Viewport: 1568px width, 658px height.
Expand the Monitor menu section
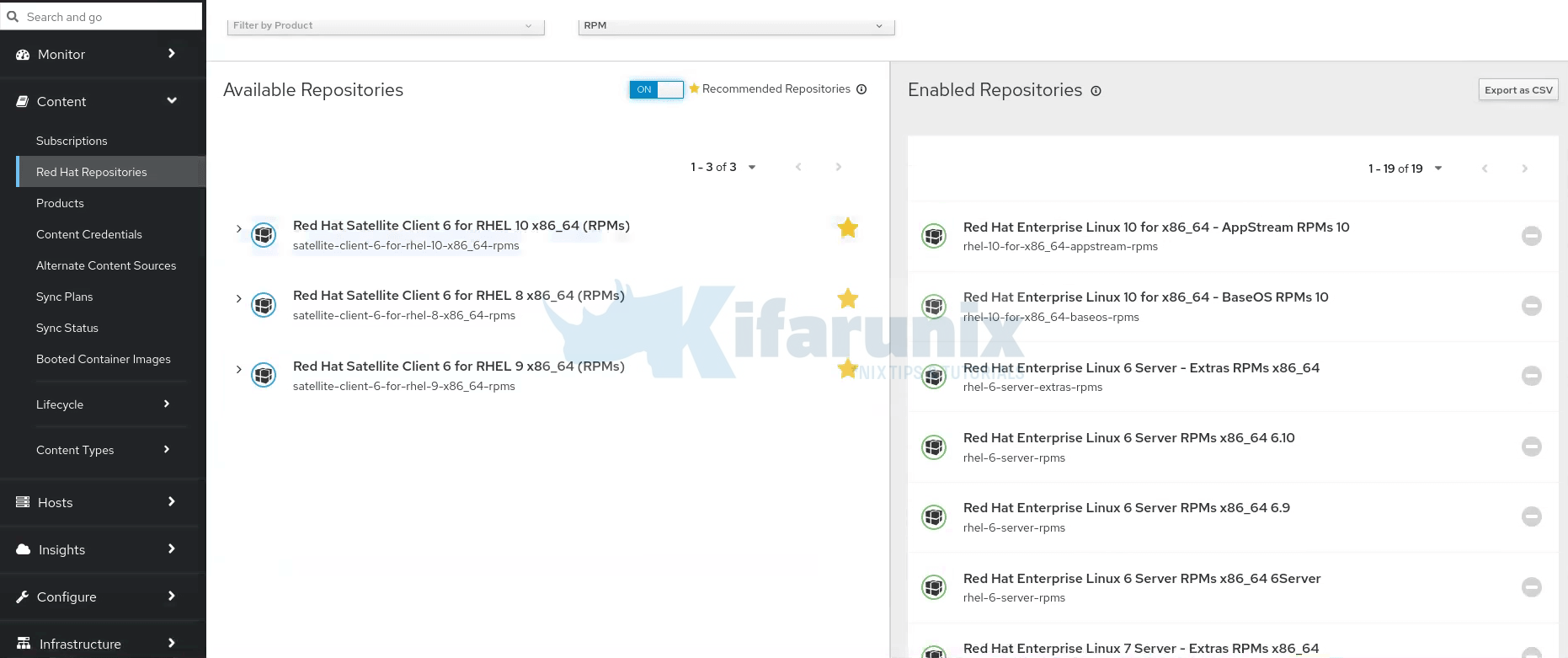pos(172,53)
